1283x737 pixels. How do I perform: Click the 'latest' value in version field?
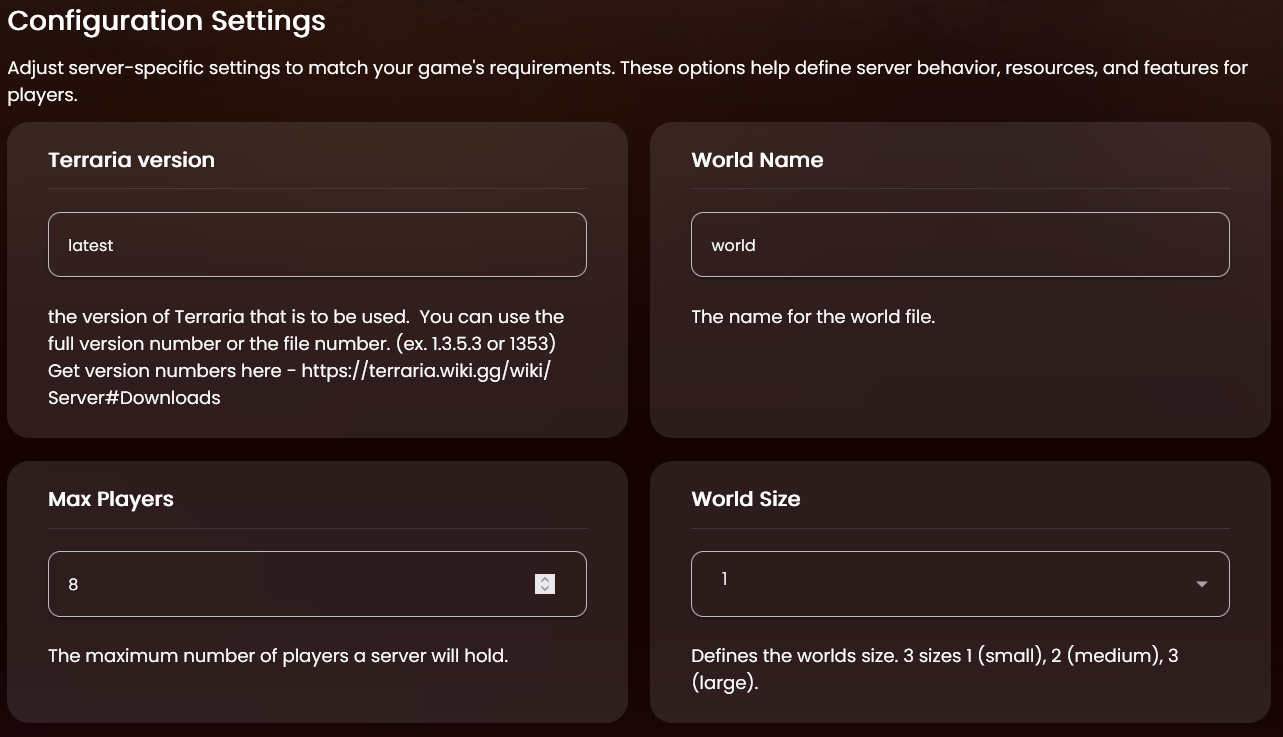click(90, 245)
